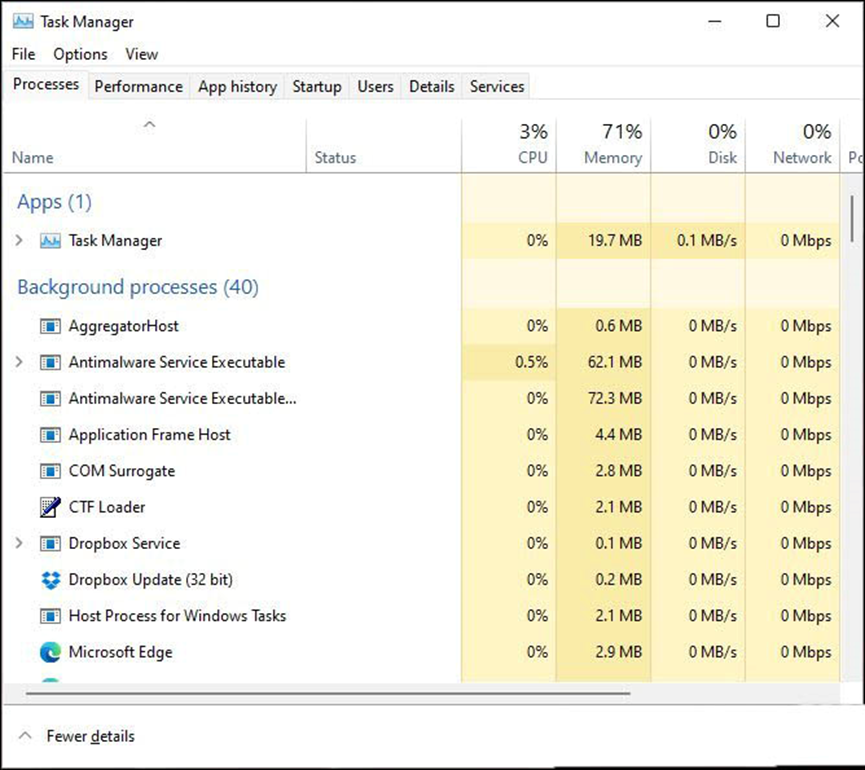Sort processes by CPU column header
Viewport: 865px width, 770px height.
pos(532,145)
